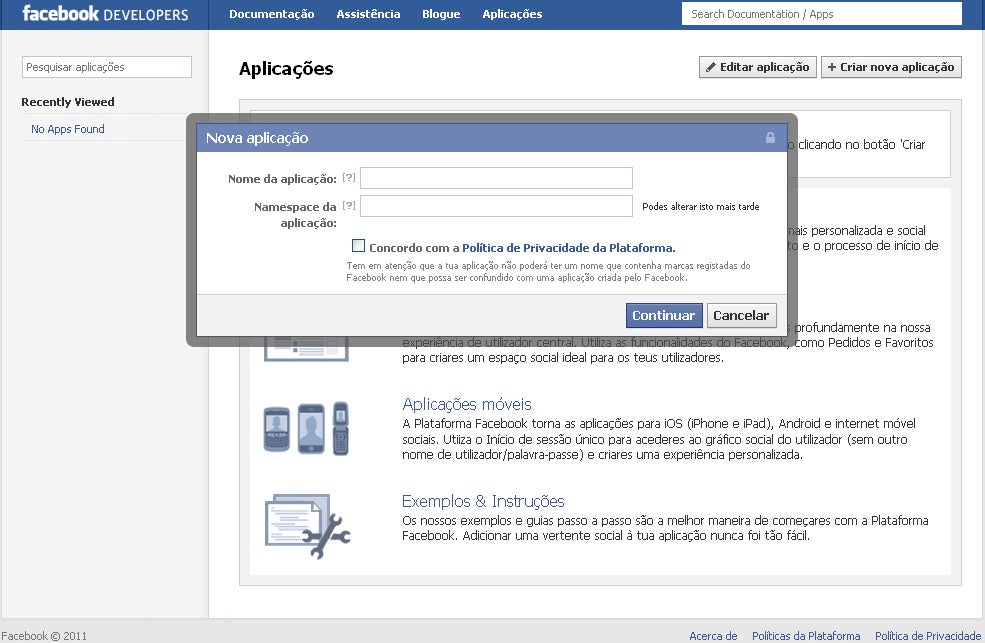Click the Cancelar button
Viewport: 985px width, 643px height.
coord(741,315)
